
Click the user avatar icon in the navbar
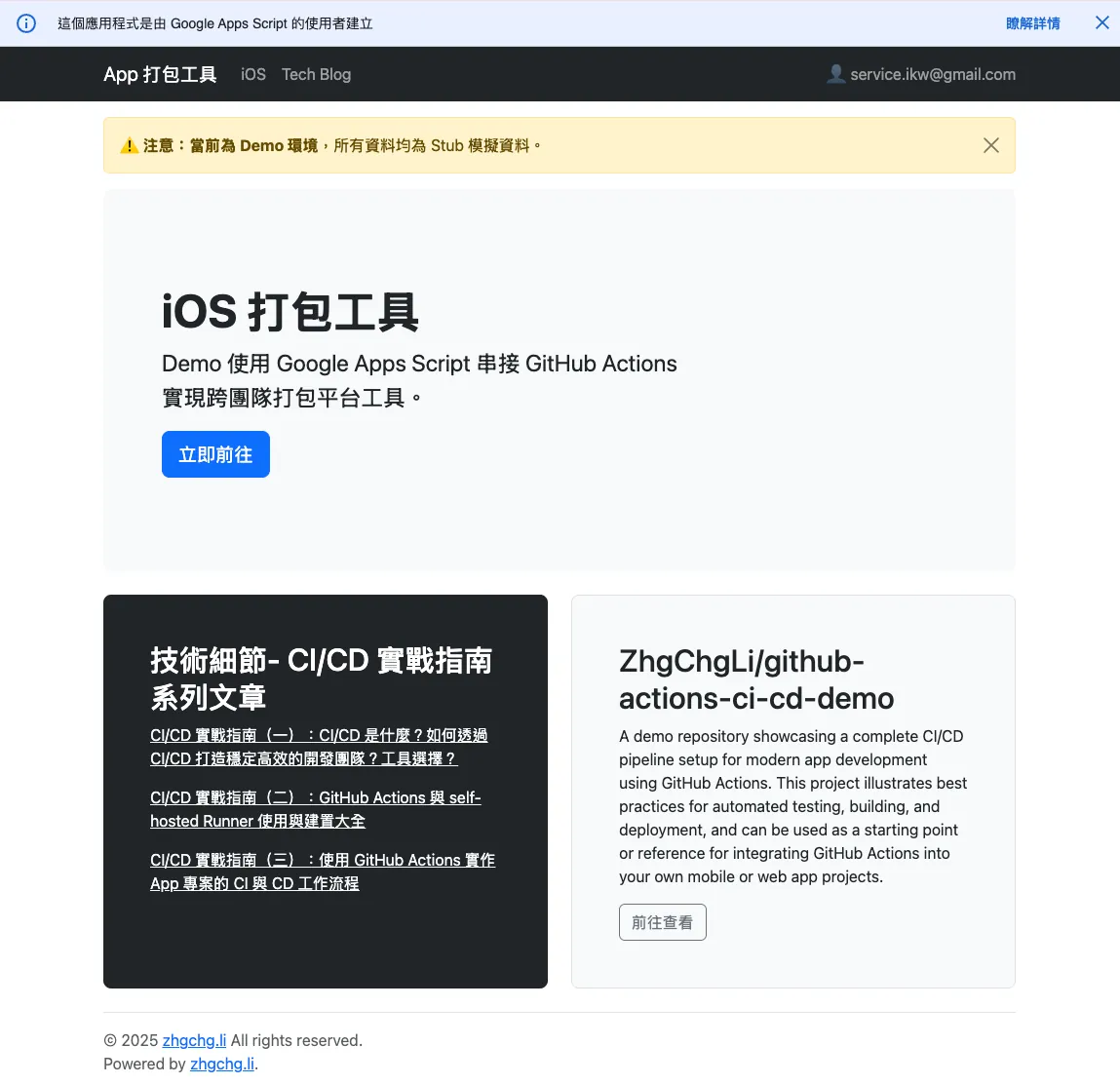[x=835, y=74]
